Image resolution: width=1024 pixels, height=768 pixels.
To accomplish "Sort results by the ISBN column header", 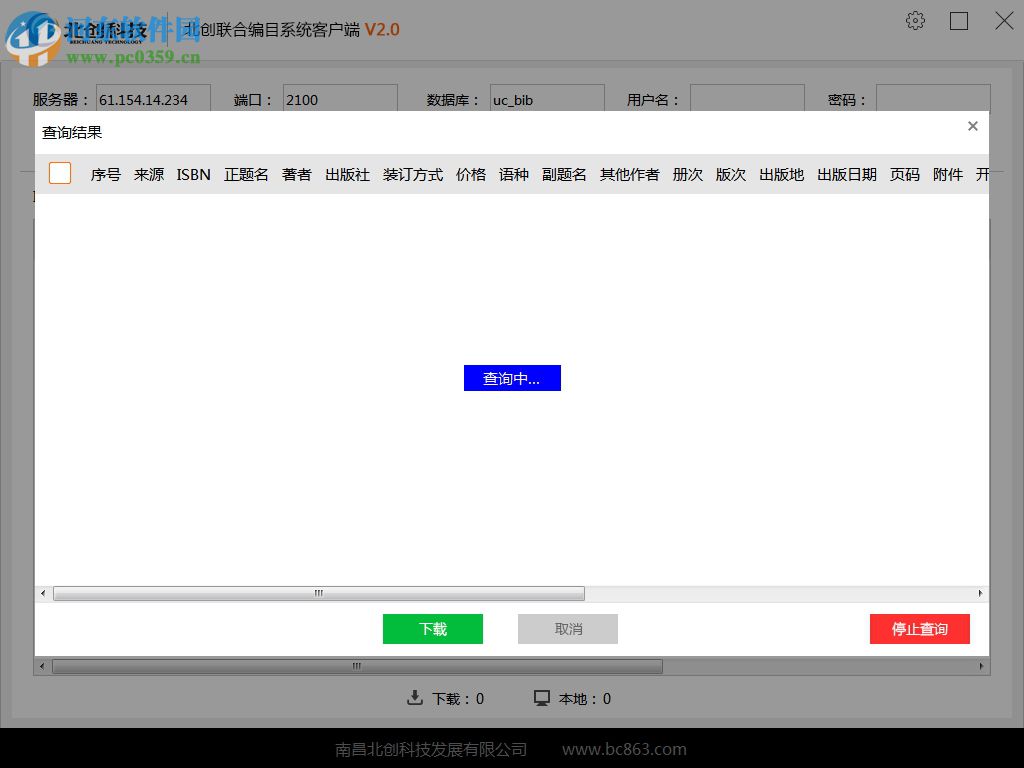I will click(193, 174).
